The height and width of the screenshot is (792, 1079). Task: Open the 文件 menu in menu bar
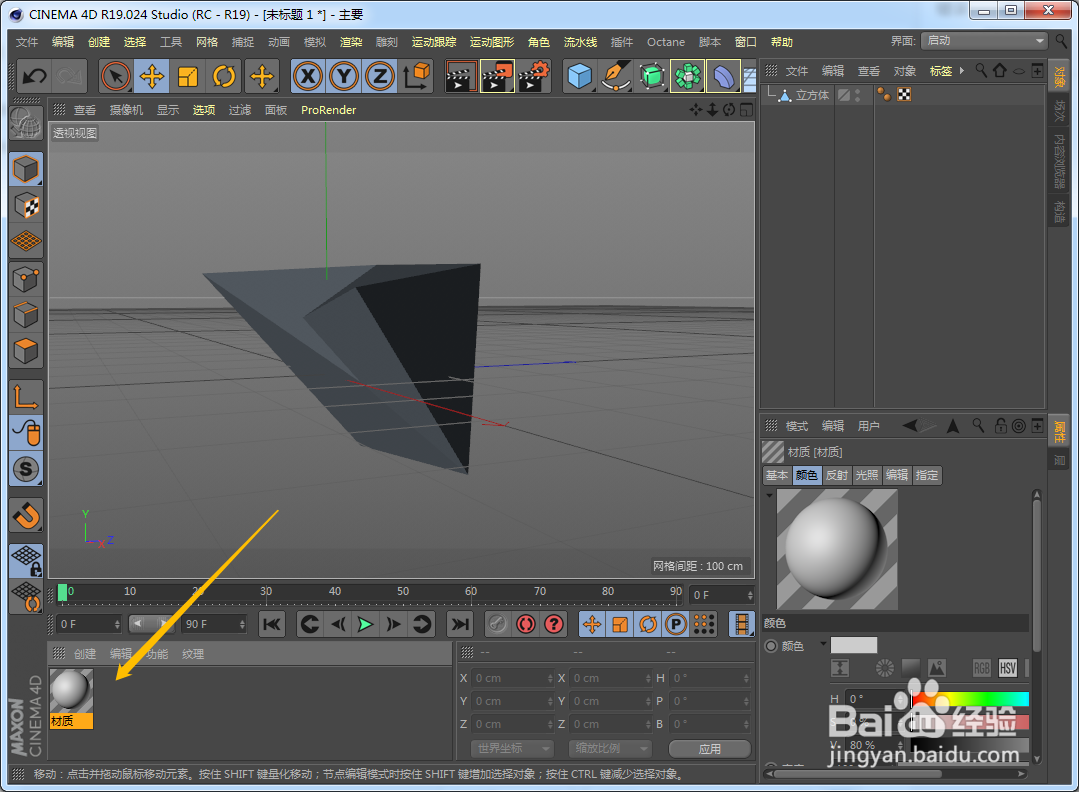pos(27,42)
